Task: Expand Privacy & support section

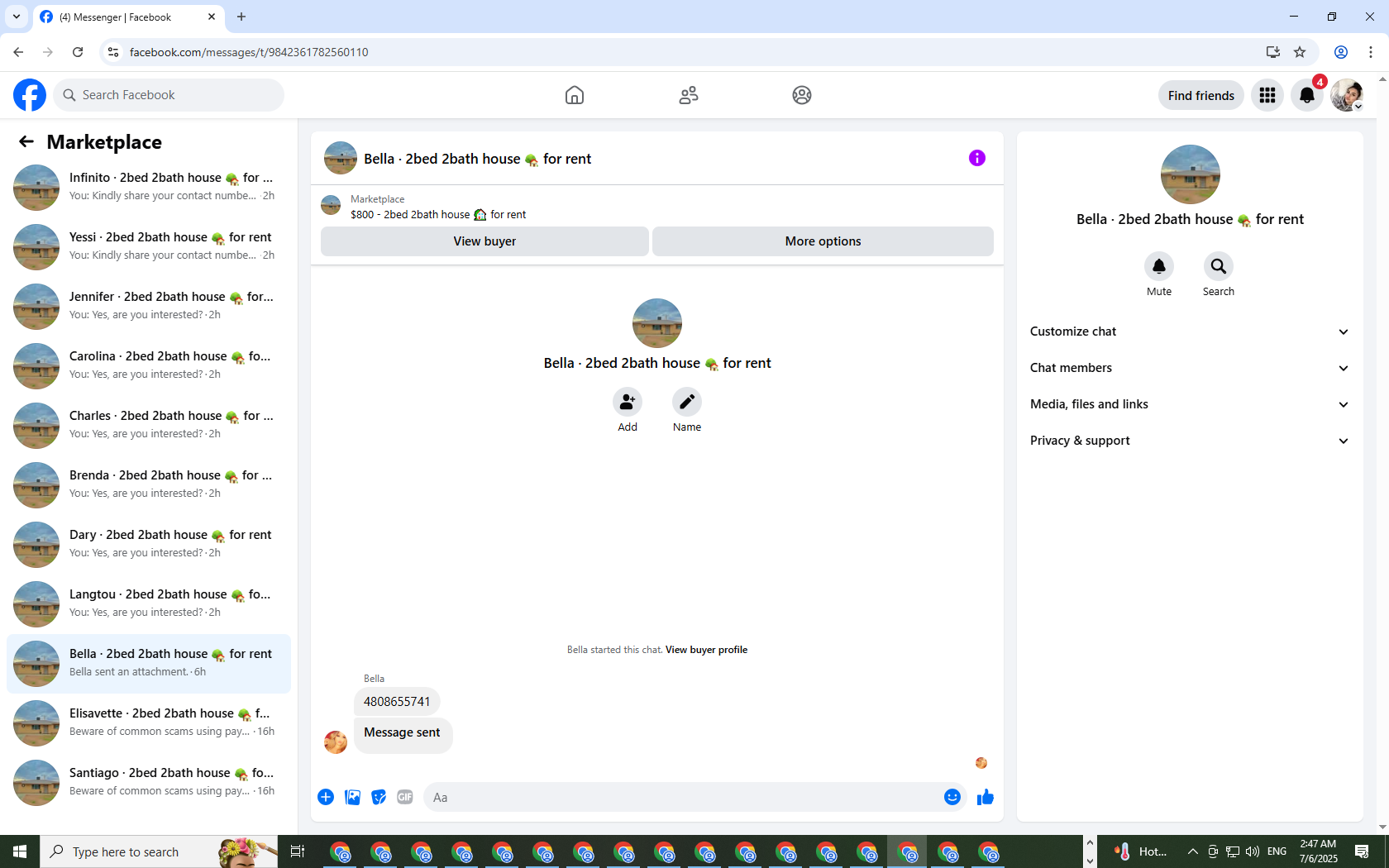Action: [1190, 441]
